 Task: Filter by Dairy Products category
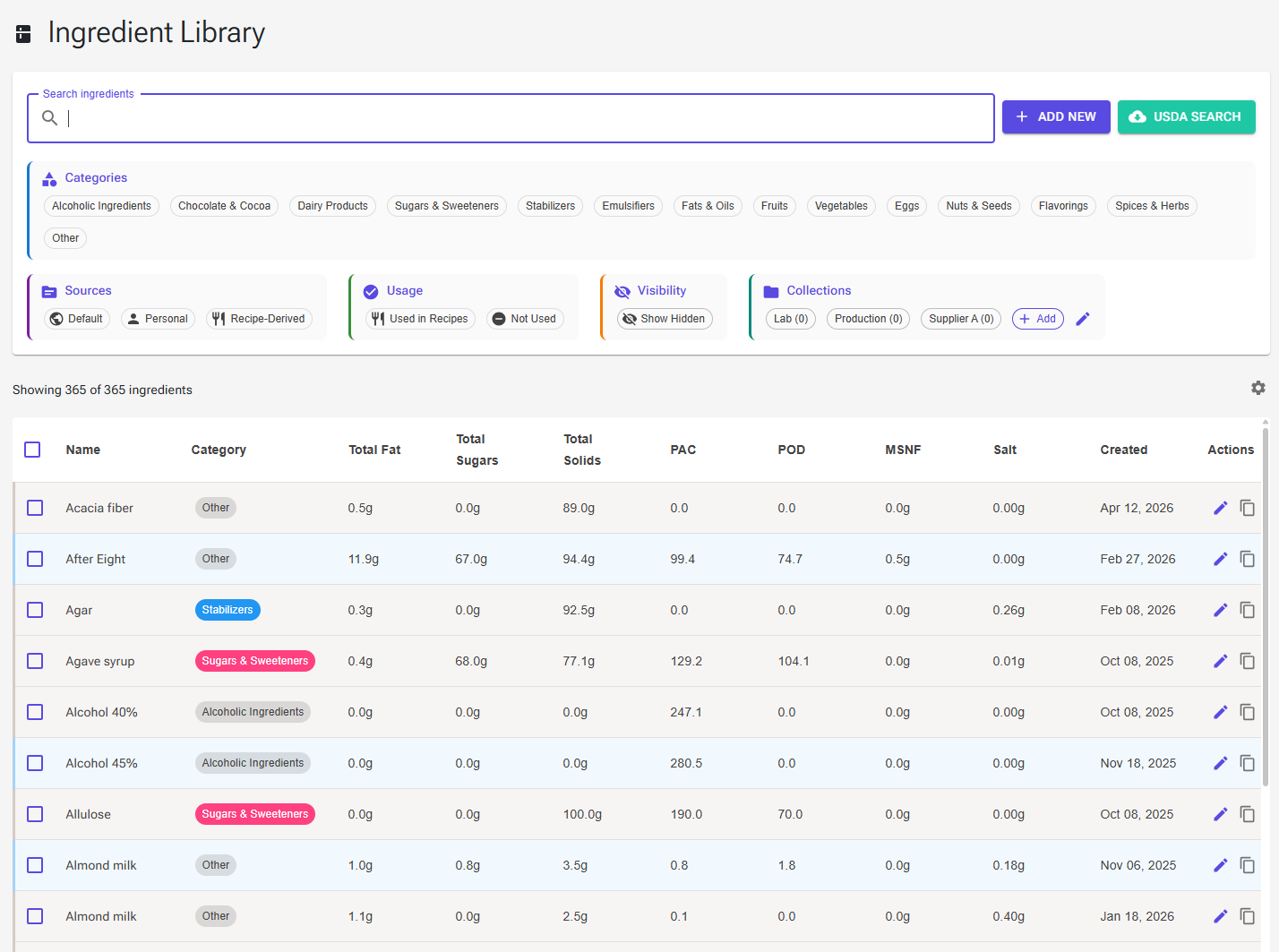click(x=332, y=206)
